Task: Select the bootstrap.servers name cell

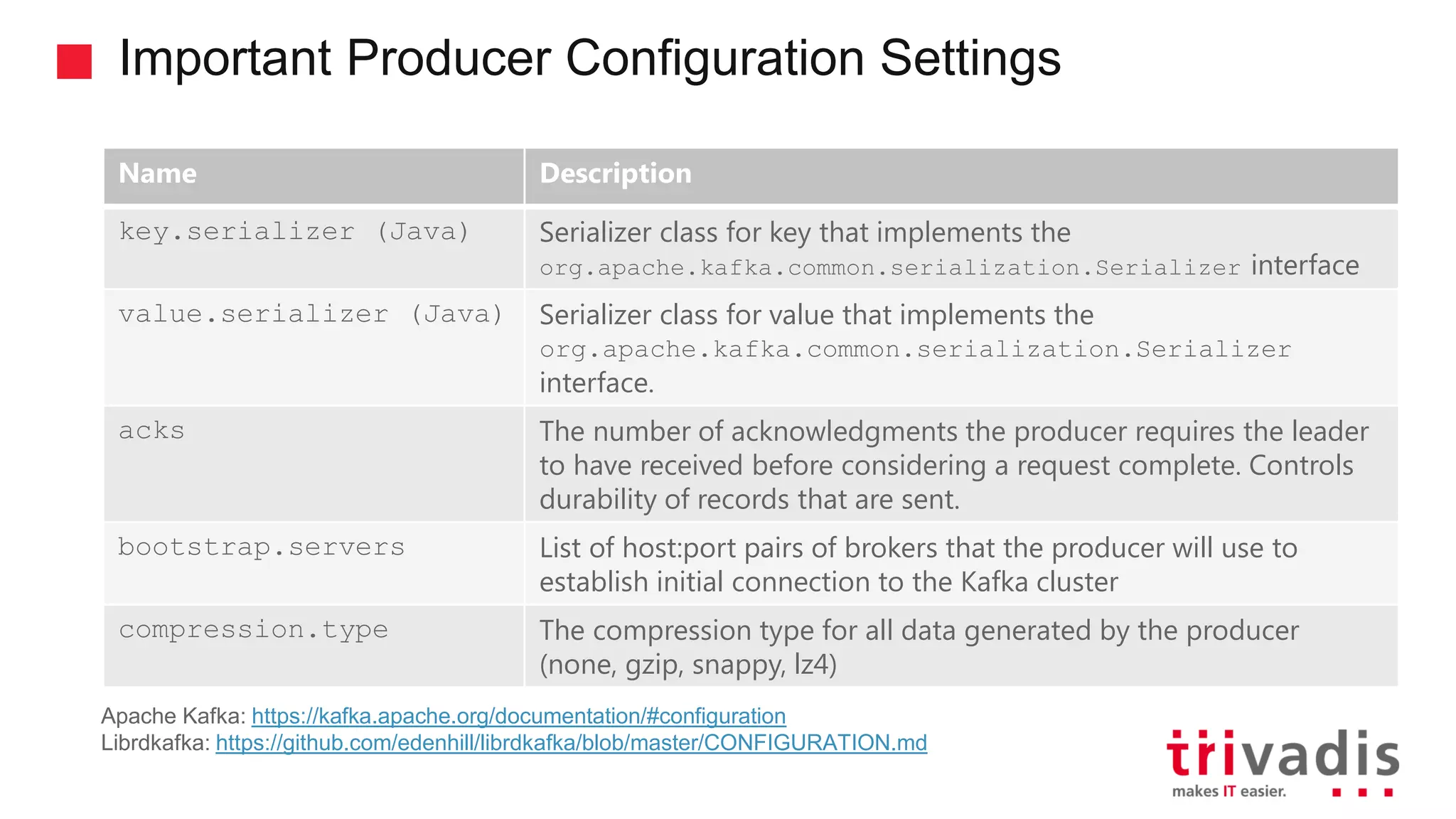Action: (261, 548)
